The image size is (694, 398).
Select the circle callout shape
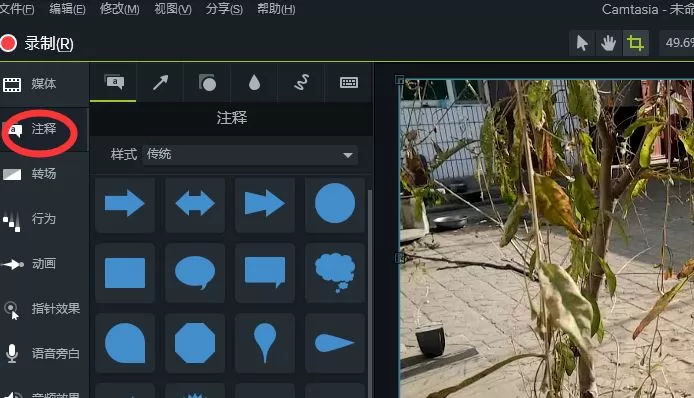(335, 204)
